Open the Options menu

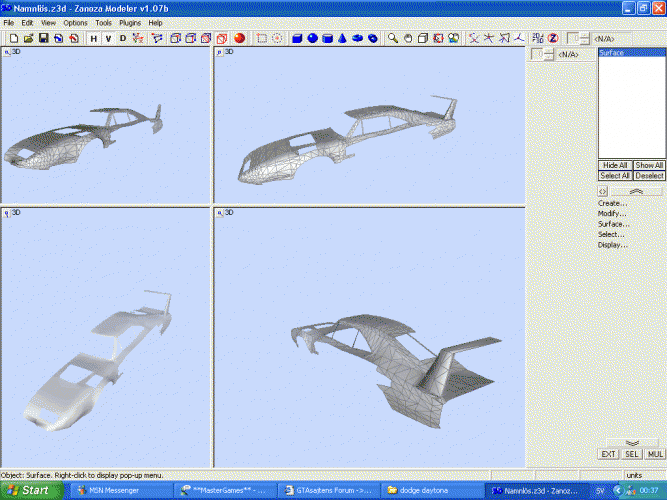click(75, 22)
